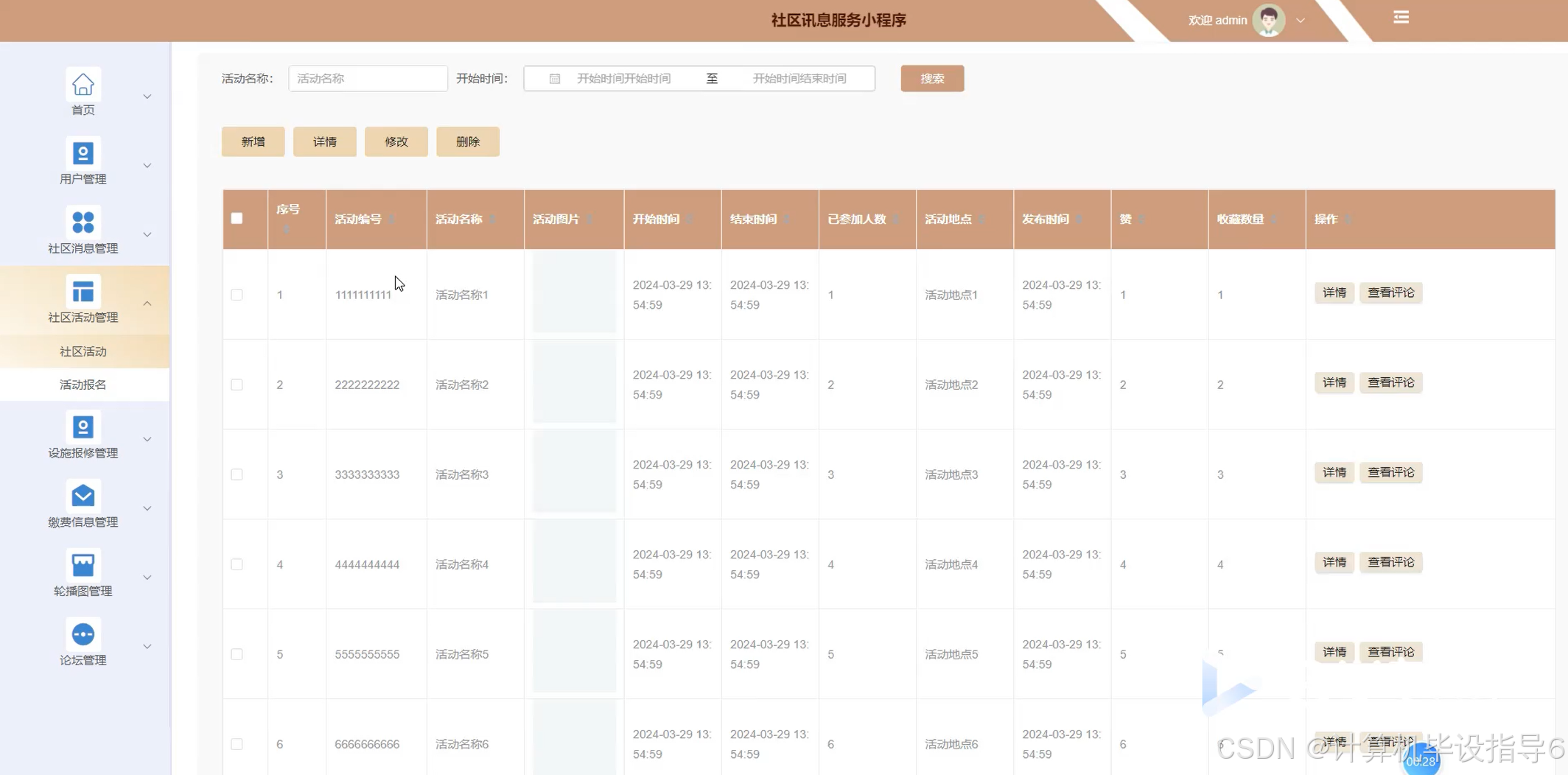The image size is (1568, 775).
Task: Expand the 首页 menu chevron
Action: tap(147, 97)
